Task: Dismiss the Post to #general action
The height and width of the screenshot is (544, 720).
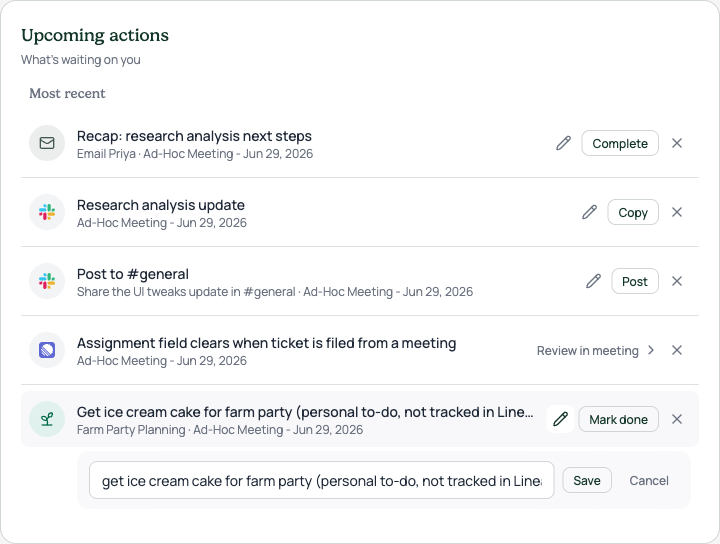Action: [677, 281]
